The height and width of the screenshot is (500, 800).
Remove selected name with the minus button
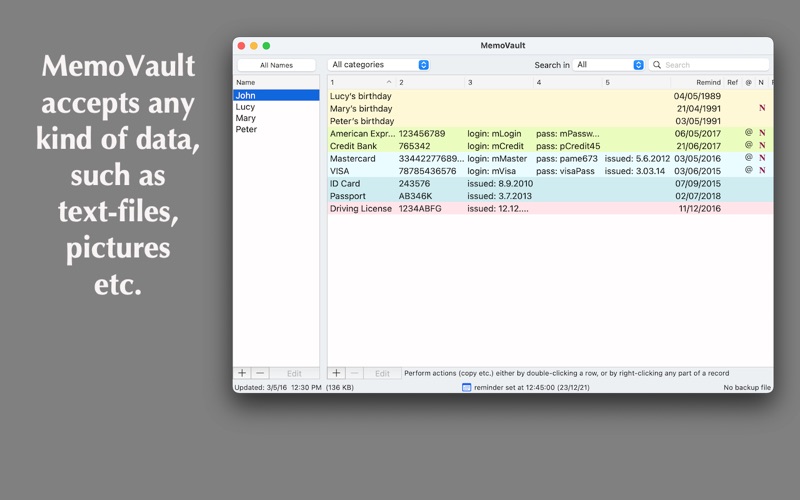(x=260, y=373)
